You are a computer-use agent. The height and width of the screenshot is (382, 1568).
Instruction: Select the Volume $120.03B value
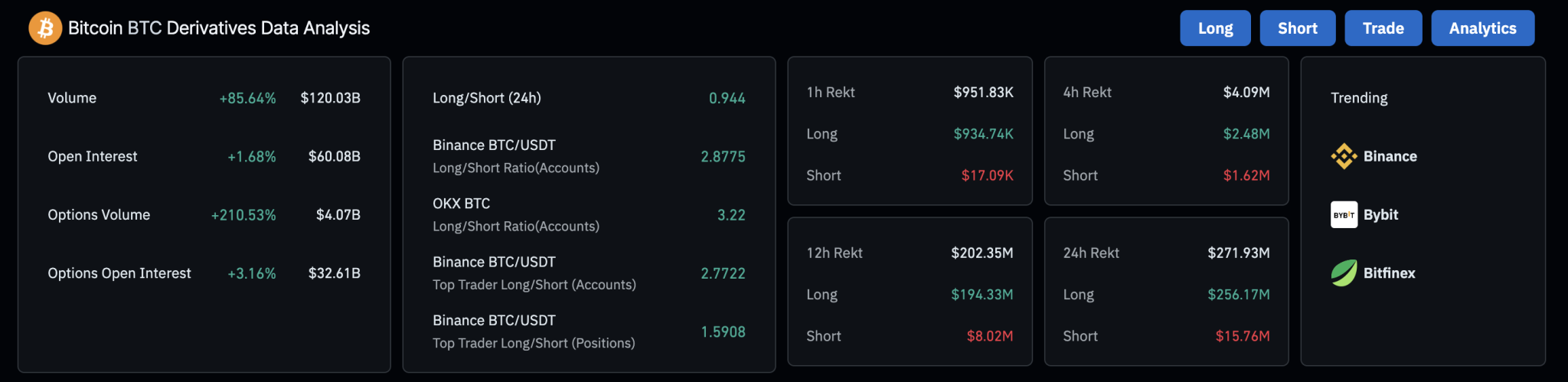pyautogui.click(x=330, y=98)
